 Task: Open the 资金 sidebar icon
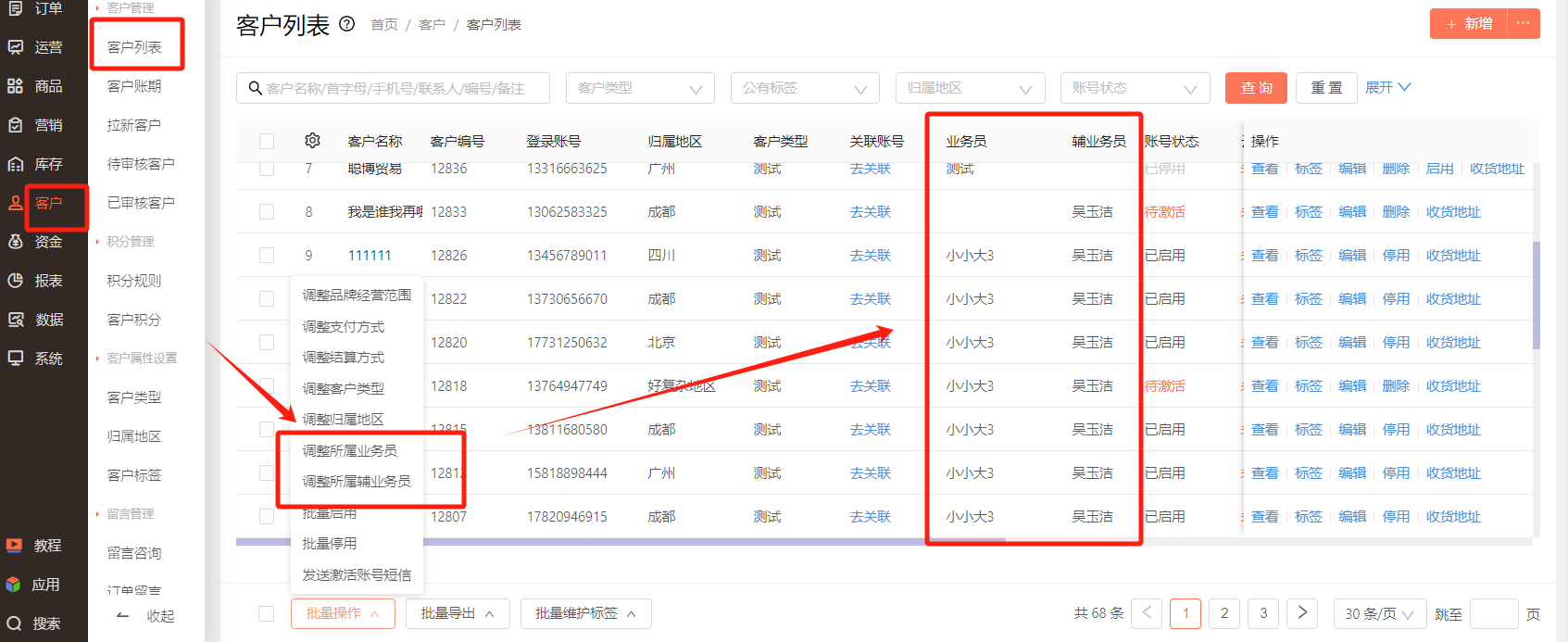click(16, 242)
